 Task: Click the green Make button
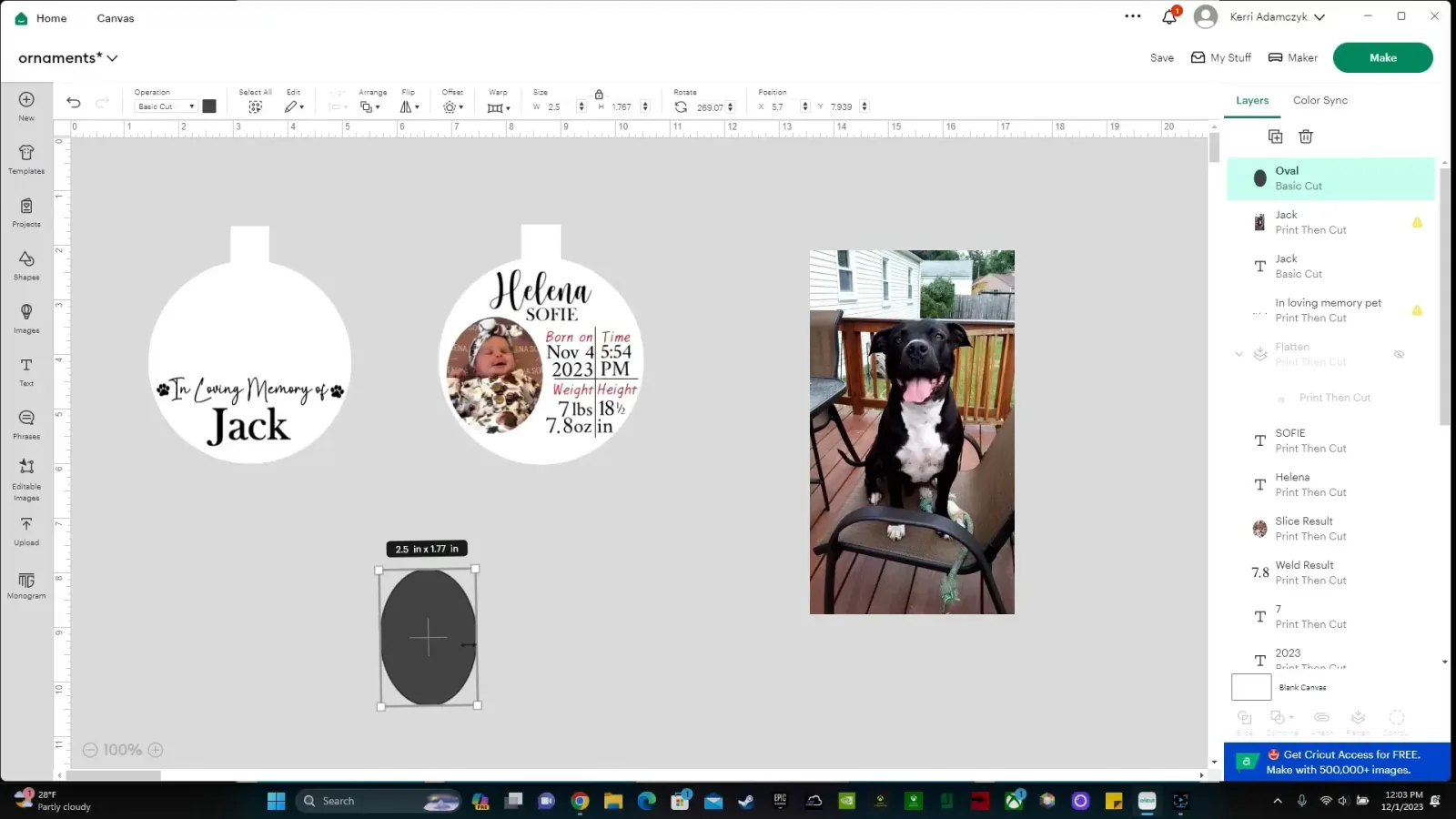click(1382, 57)
